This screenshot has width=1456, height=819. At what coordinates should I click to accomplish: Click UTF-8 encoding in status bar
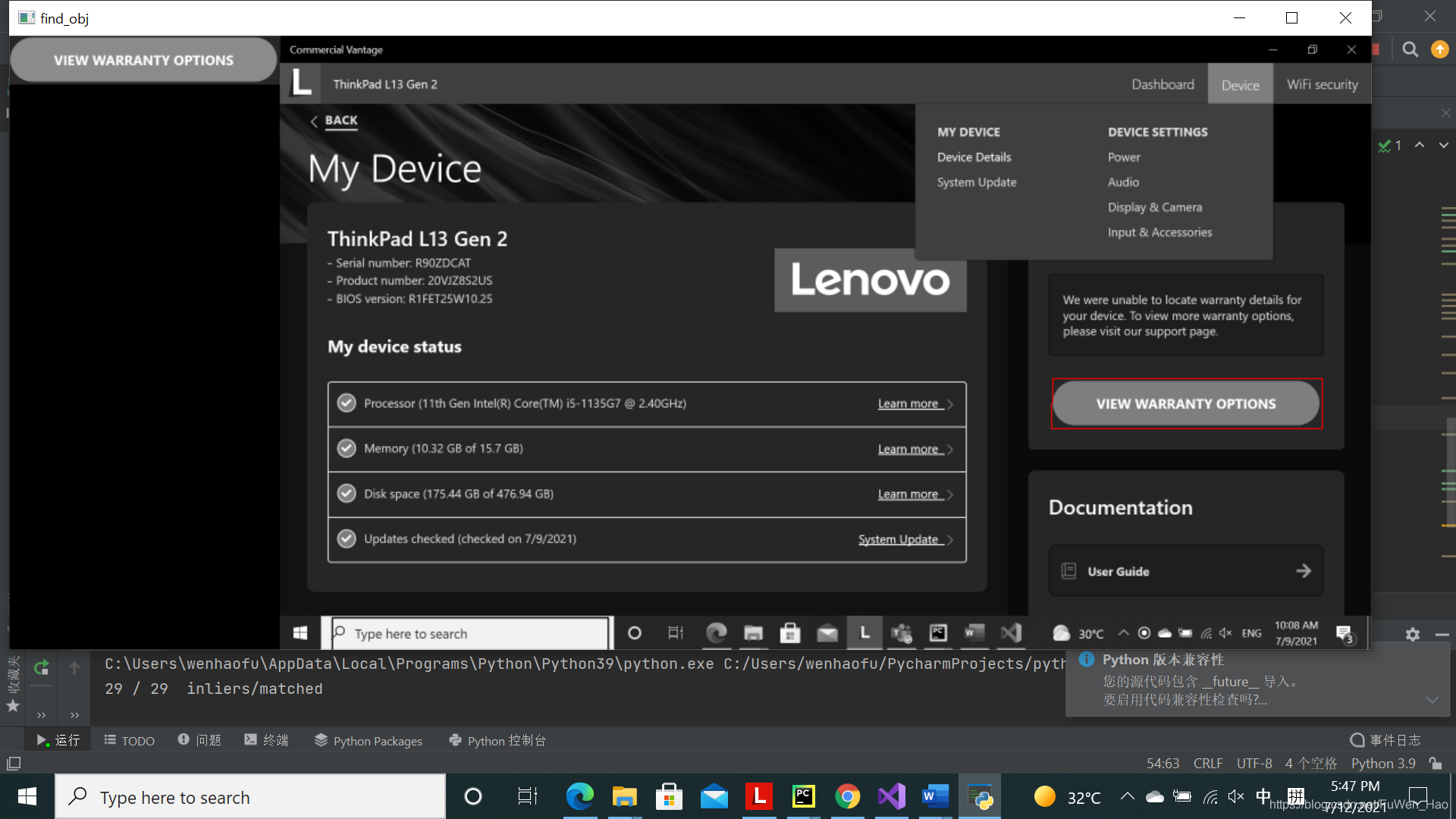tap(1254, 763)
